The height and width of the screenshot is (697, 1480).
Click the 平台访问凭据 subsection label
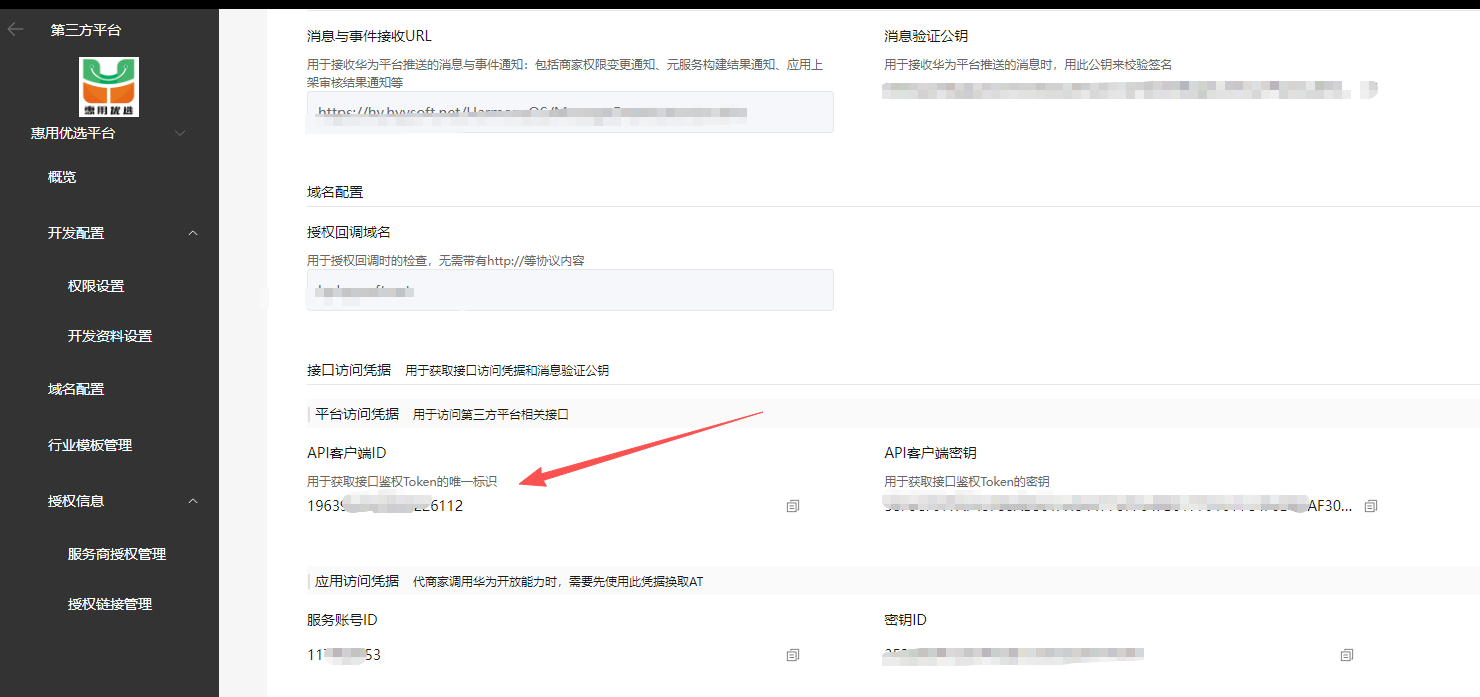(357, 414)
